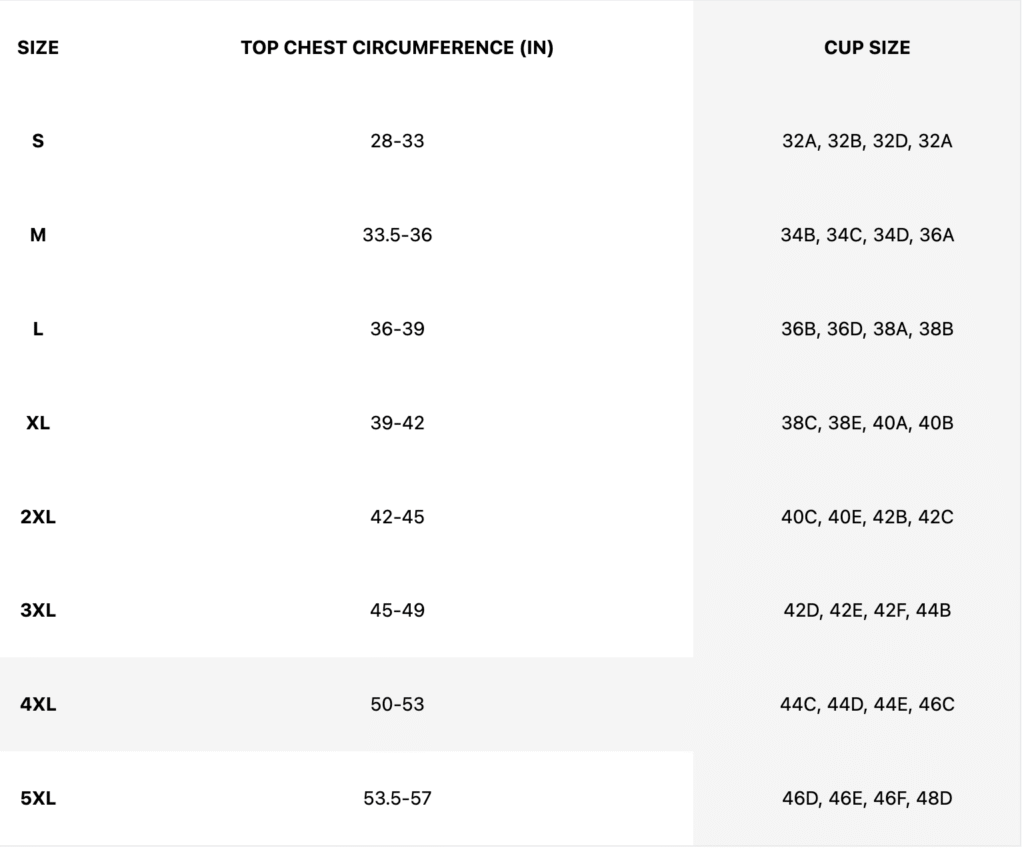
Task: Click cup sizes 42D, 42E, 42F, 44B
Action: point(867,610)
